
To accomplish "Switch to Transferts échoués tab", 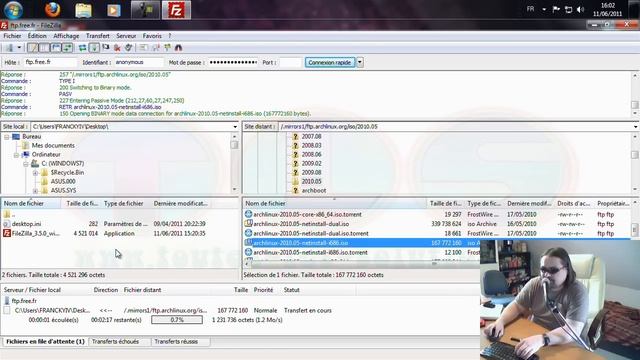I will 116,342.
